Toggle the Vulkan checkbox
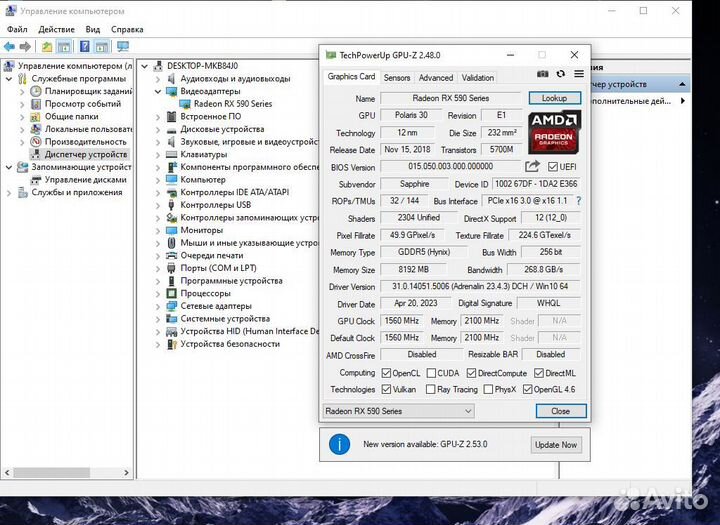Viewport: 720px width, 525px height. click(x=386, y=390)
